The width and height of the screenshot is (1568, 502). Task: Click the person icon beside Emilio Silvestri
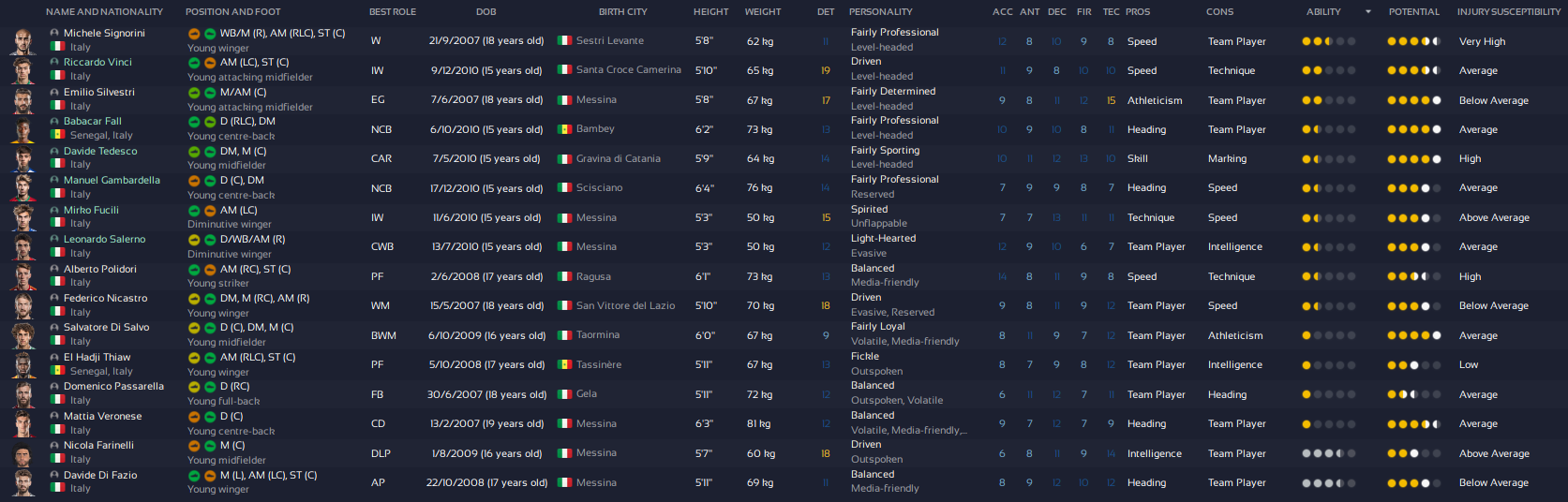click(x=54, y=92)
